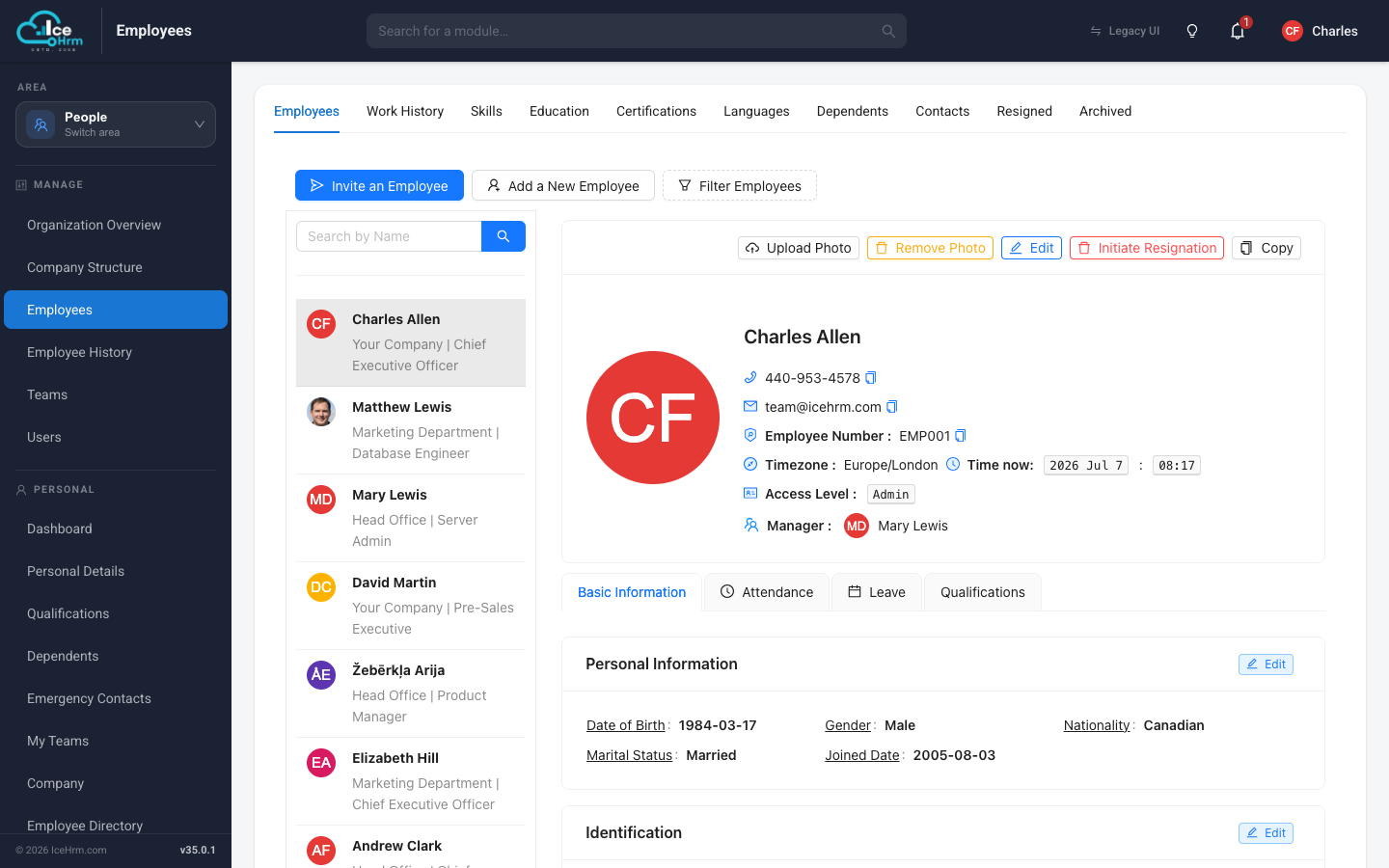Click the clock icon before Time now
This screenshot has height=868, width=1389.
click(x=953, y=464)
